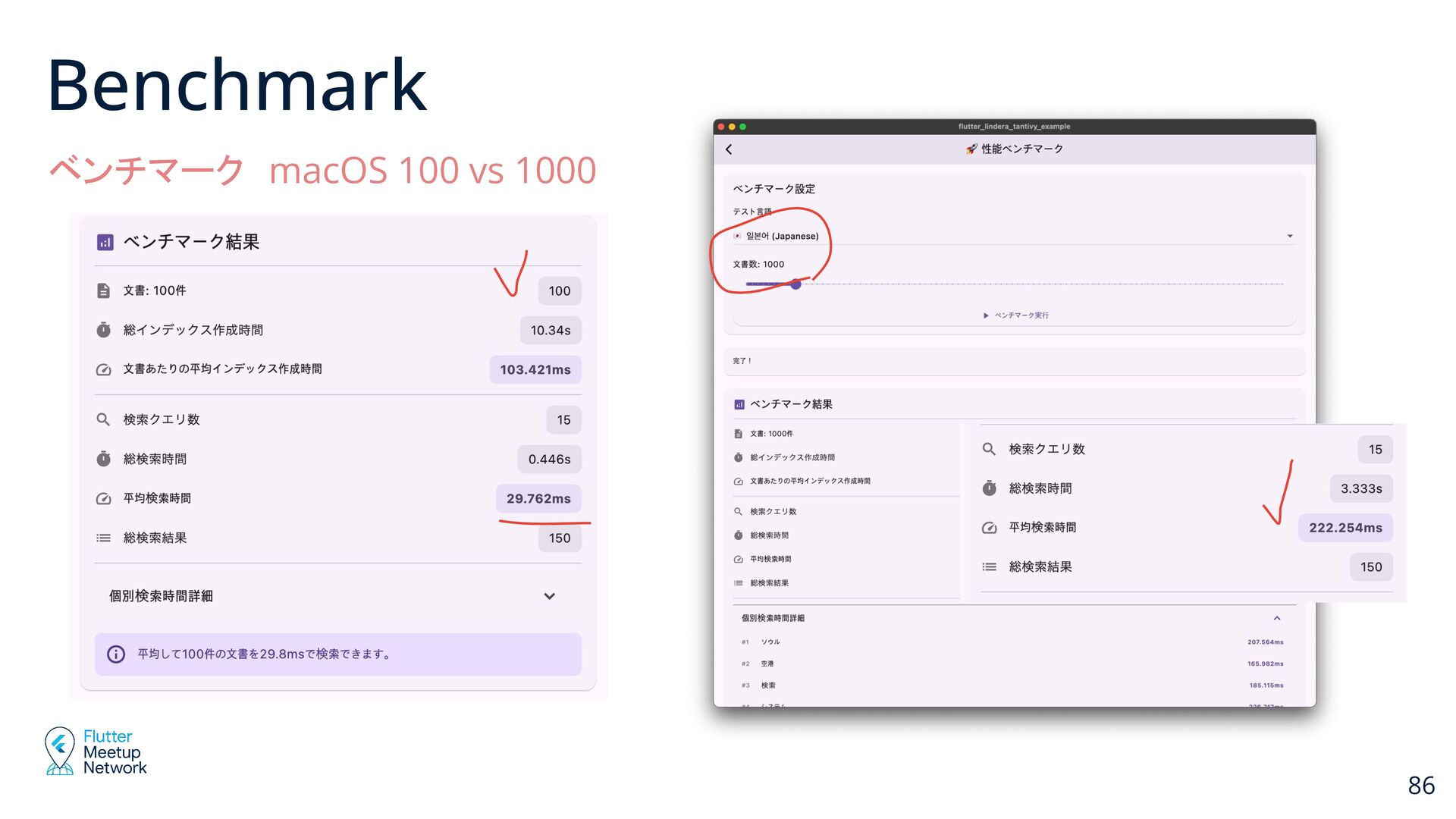
Task: Click the green macOS window zoom button
Action: (x=743, y=127)
